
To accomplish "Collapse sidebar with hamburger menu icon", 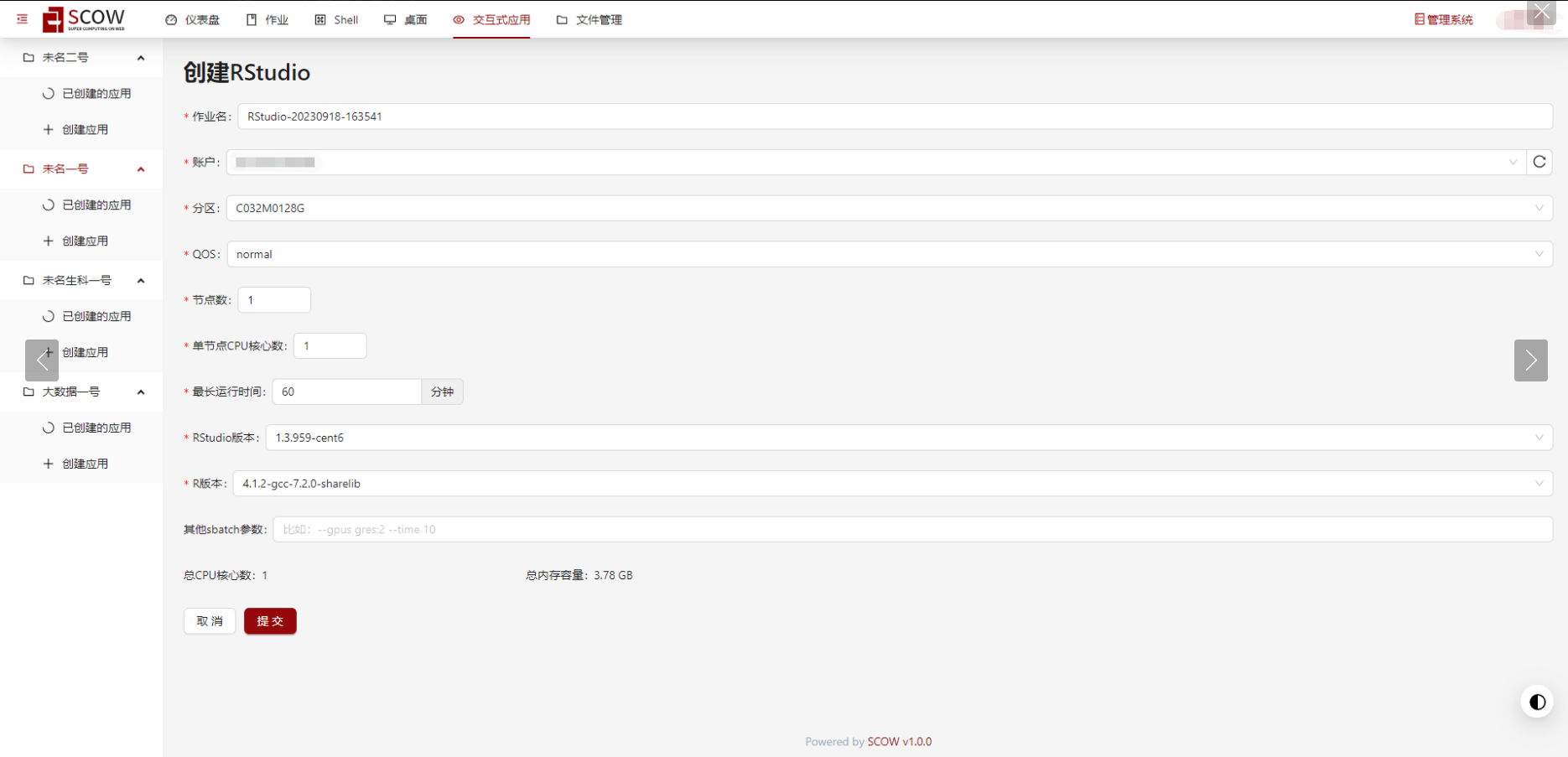I will click(22, 19).
